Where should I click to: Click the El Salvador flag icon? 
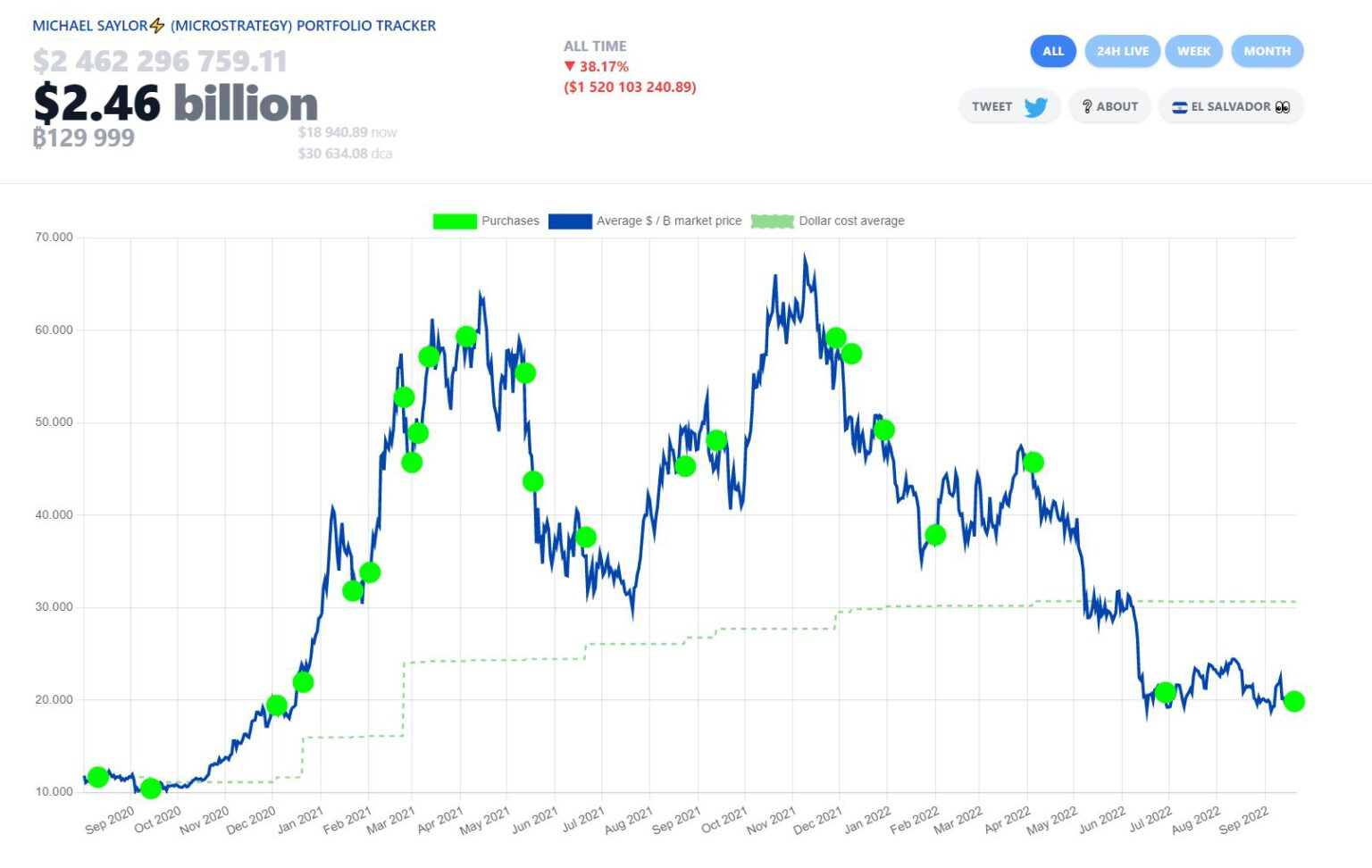(1179, 107)
